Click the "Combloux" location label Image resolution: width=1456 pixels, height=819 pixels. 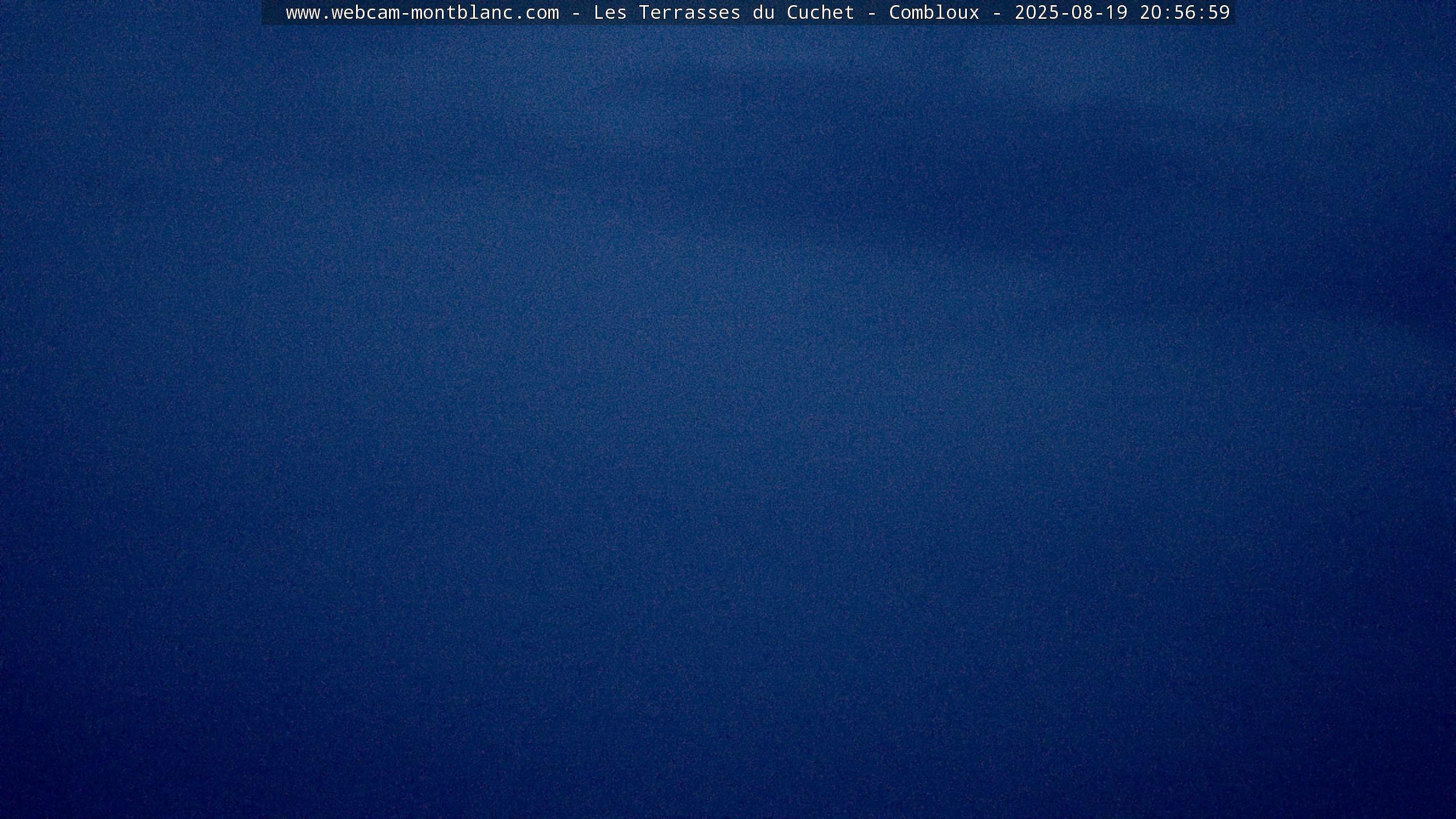[934, 12]
